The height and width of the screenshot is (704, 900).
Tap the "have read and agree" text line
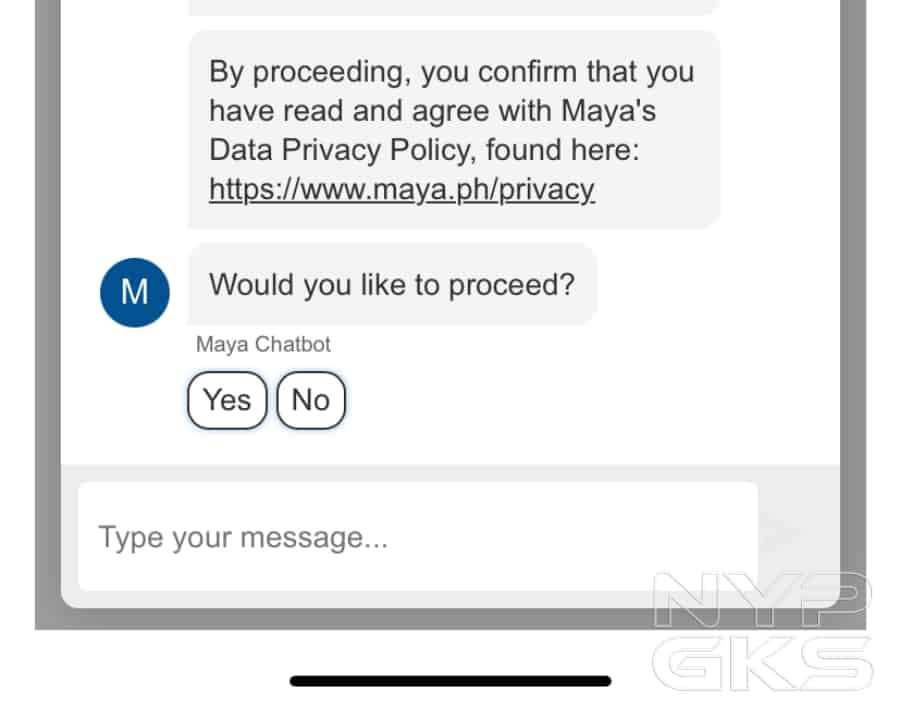point(432,111)
